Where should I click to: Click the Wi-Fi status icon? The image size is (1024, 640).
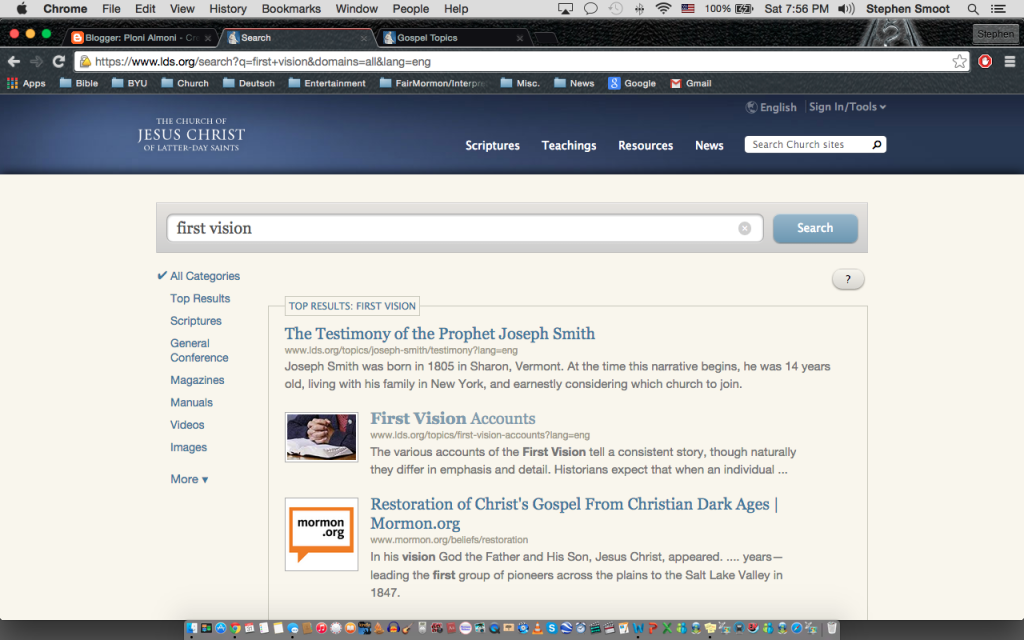coord(663,8)
